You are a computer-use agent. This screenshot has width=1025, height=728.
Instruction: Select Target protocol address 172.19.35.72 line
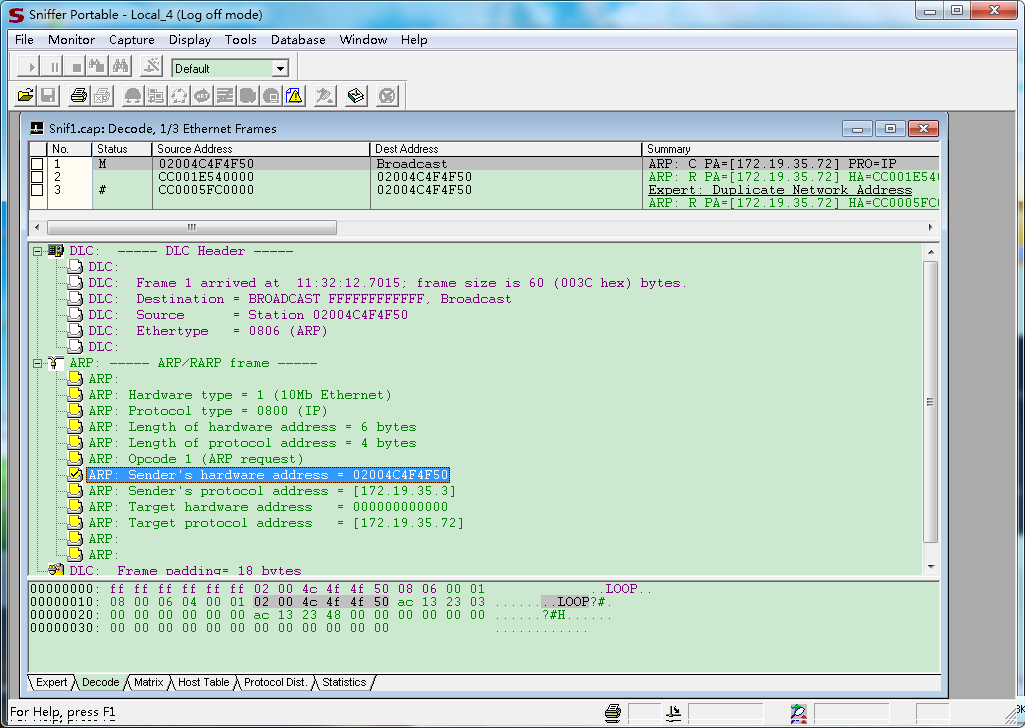point(276,523)
